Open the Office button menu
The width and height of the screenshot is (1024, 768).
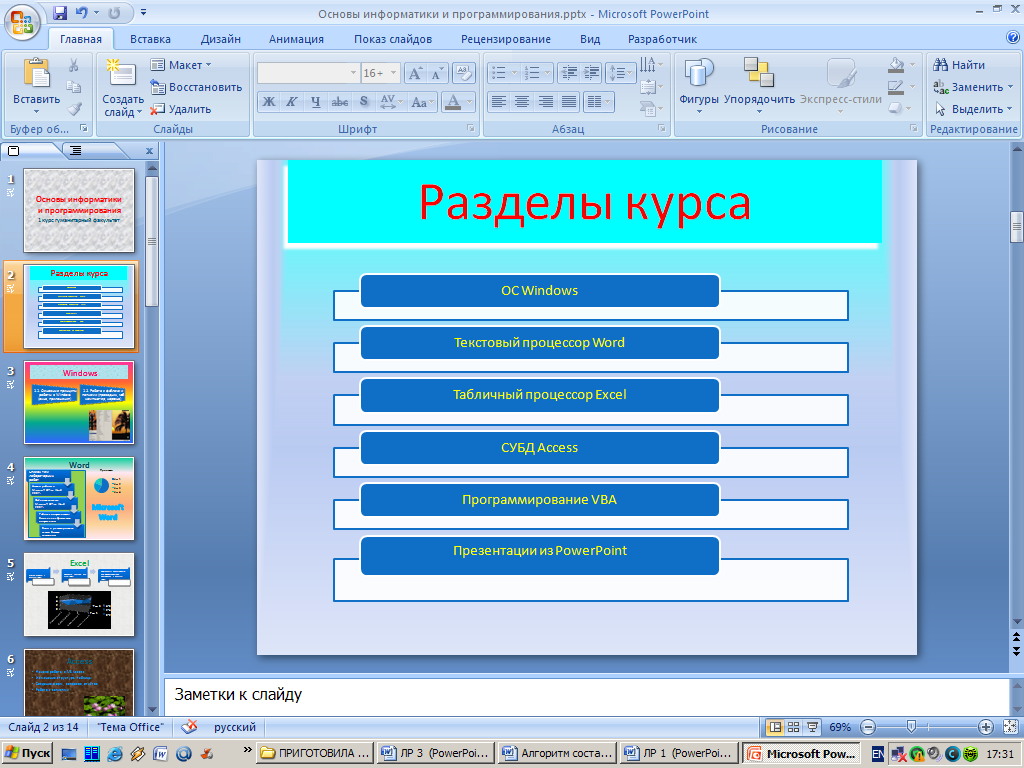22,23
